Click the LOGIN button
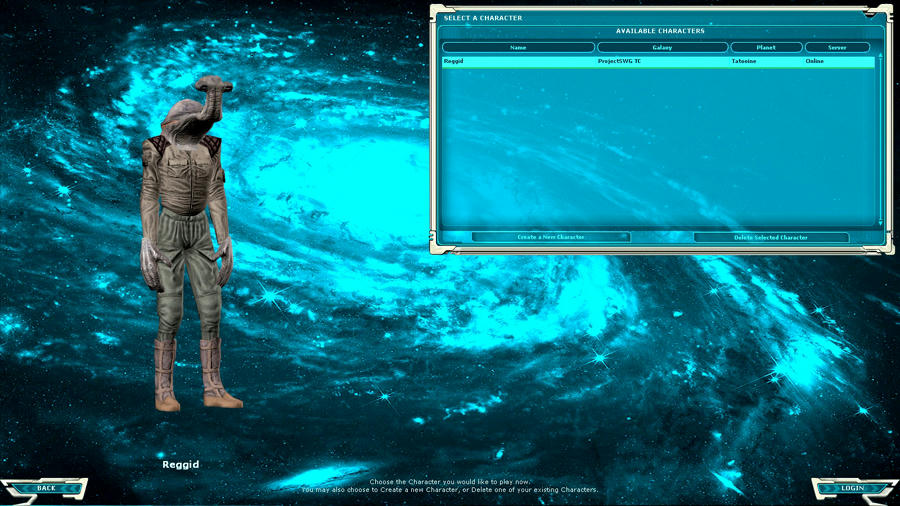The height and width of the screenshot is (506, 900). (x=853, y=488)
